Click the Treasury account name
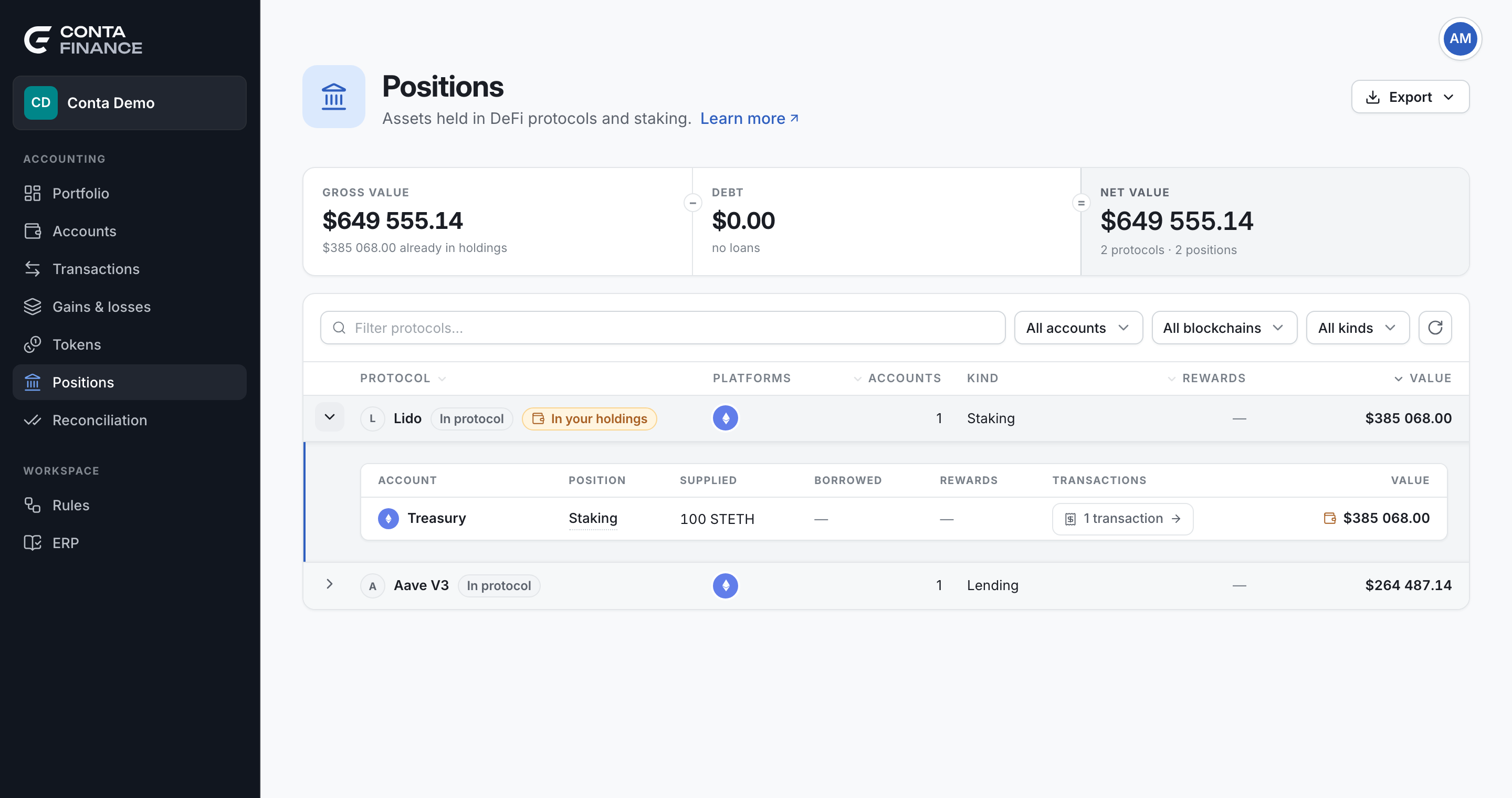 click(x=436, y=518)
